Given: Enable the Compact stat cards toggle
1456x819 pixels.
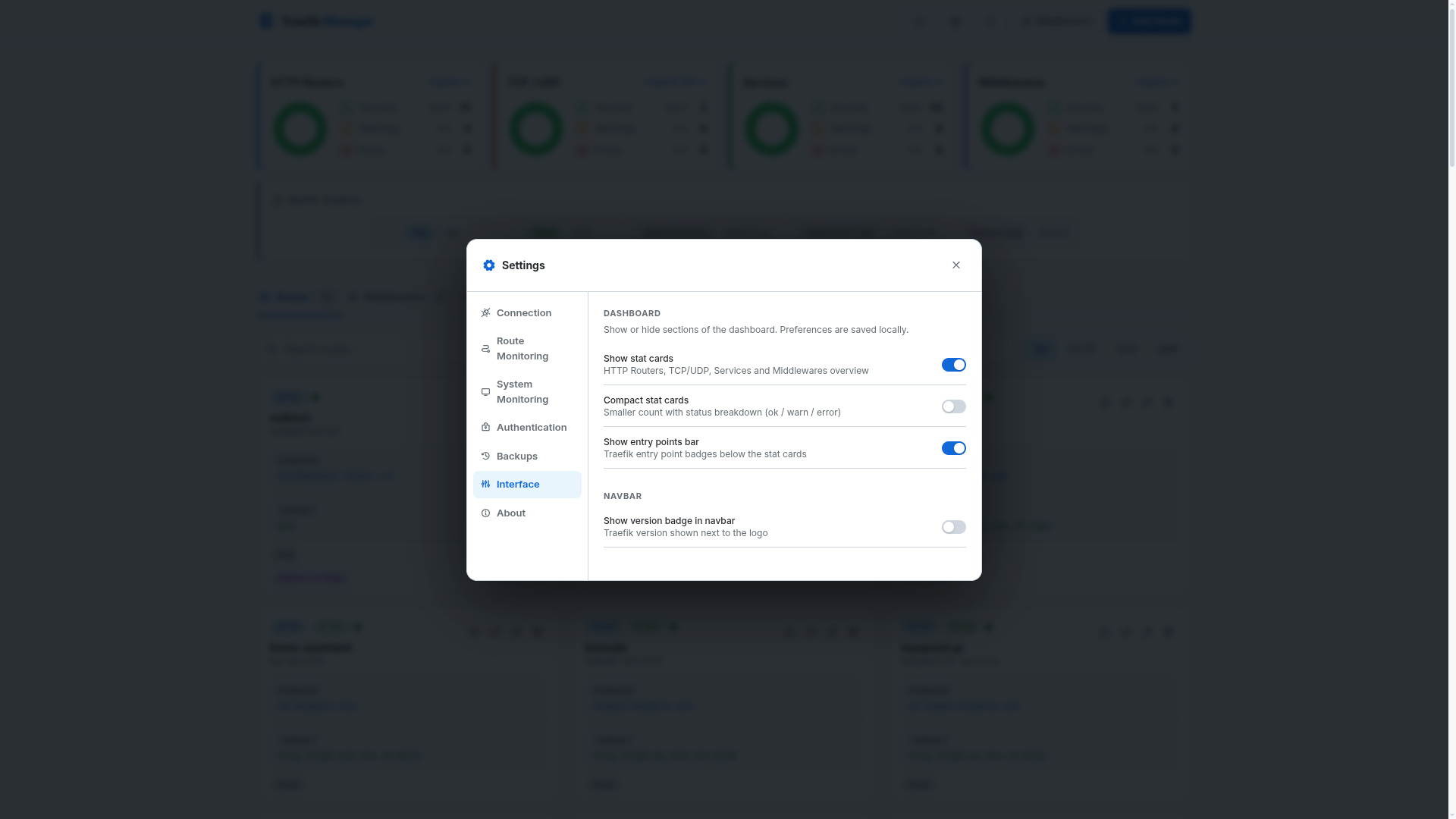Looking at the screenshot, I should [x=954, y=406].
